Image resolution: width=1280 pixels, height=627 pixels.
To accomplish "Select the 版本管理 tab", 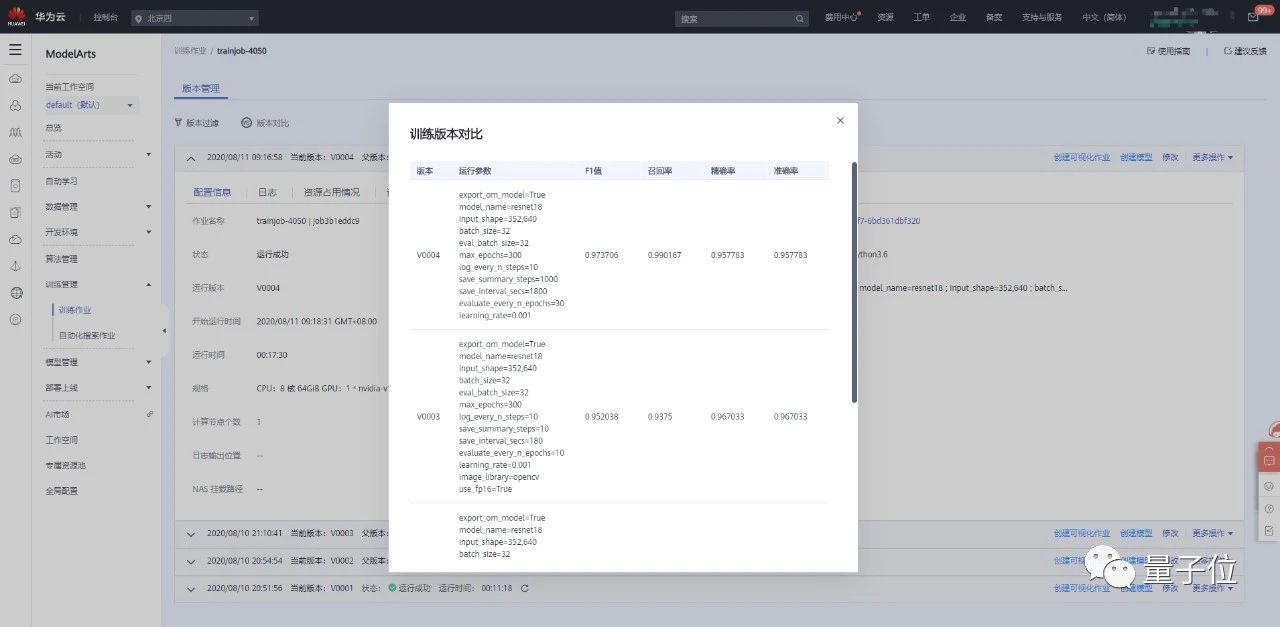I will 201,88.
